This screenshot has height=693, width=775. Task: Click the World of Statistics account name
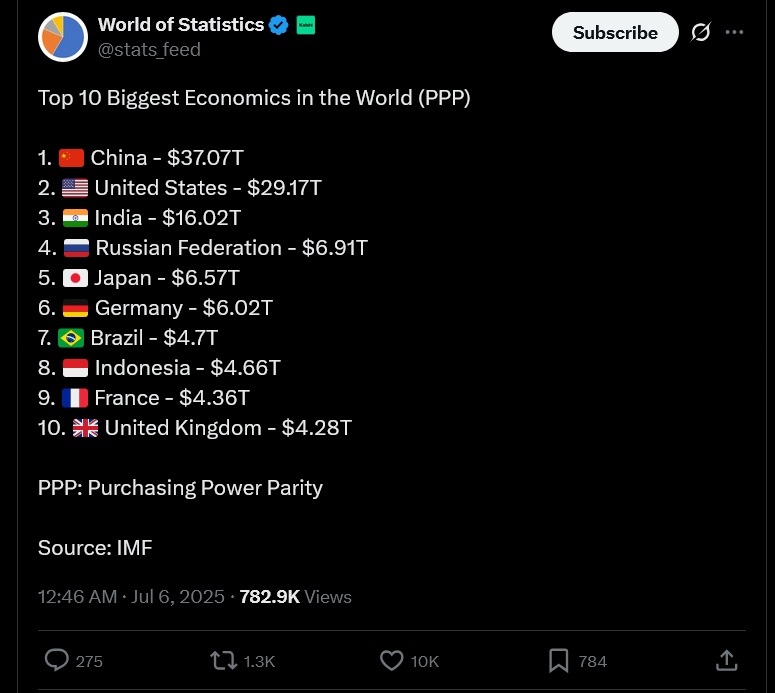(181, 25)
